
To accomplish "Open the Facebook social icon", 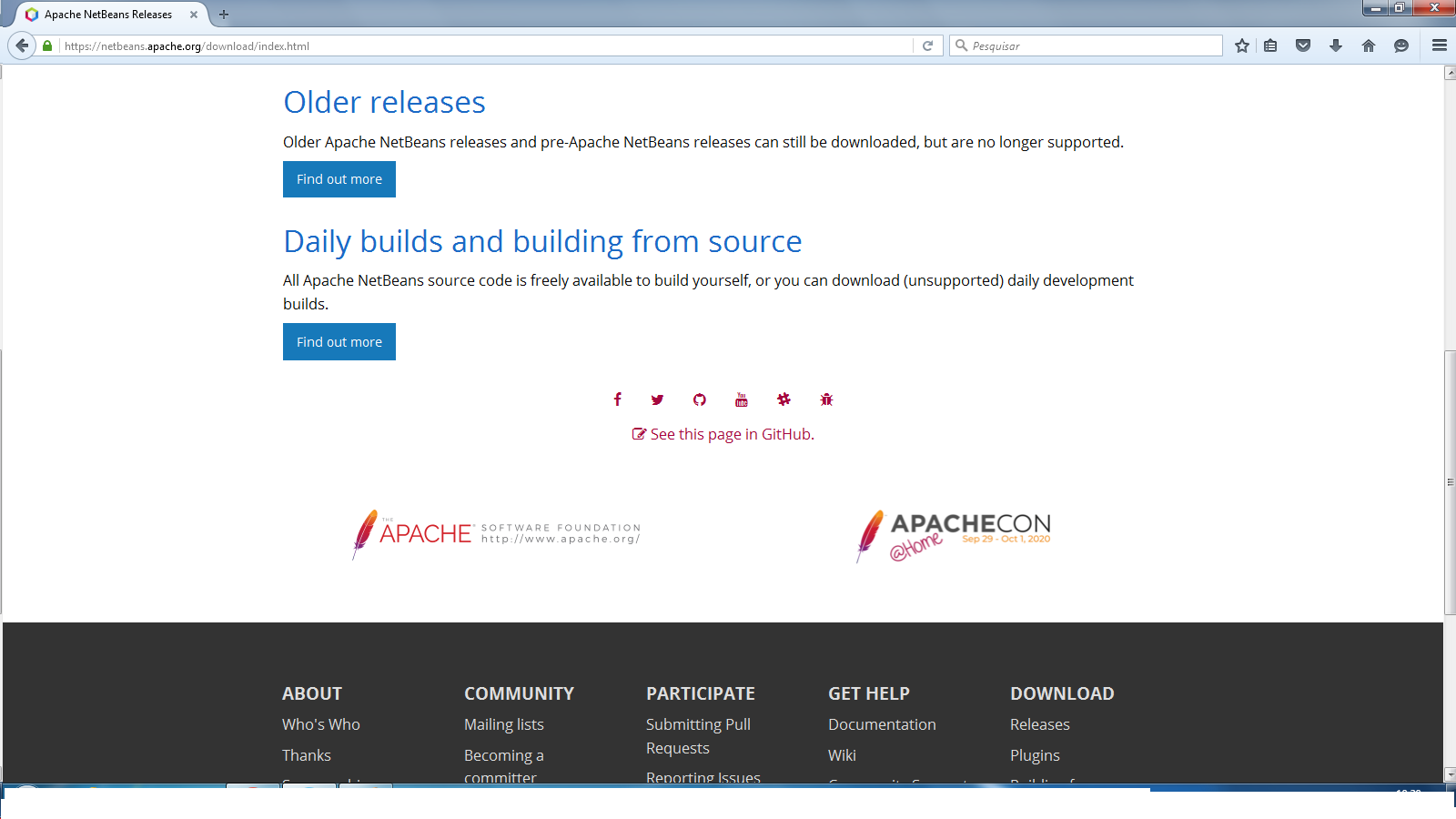I will (617, 399).
